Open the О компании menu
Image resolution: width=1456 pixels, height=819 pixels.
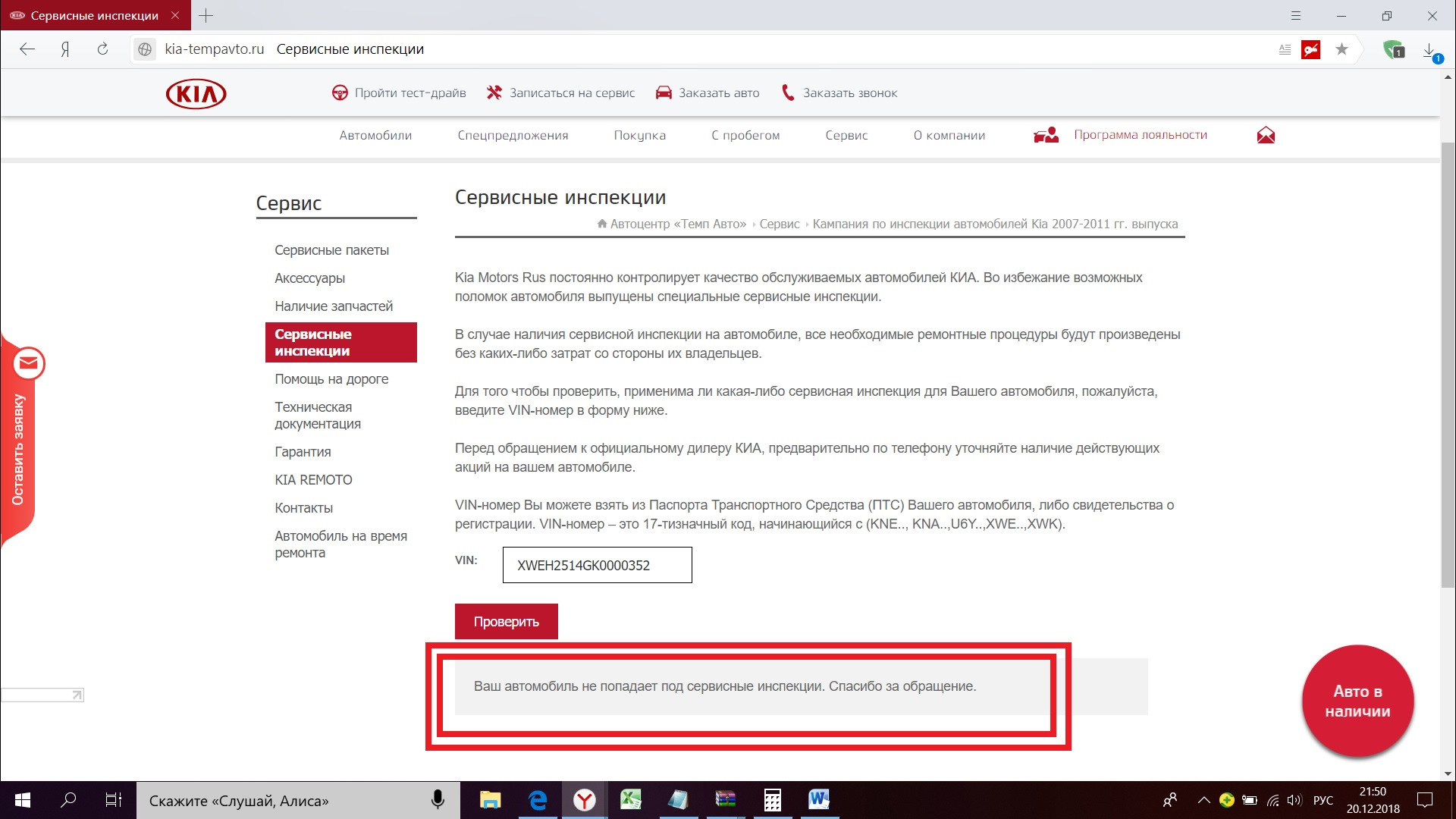click(949, 135)
